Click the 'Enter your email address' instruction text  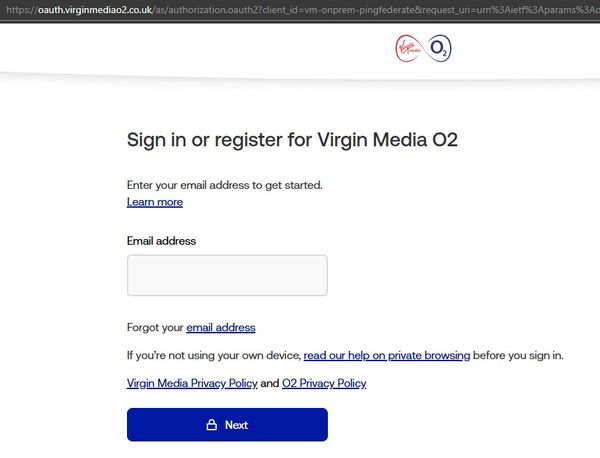[x=225, y=185]
